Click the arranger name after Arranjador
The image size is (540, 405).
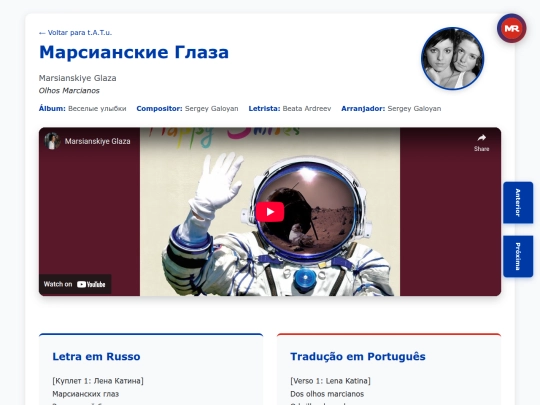pyautogui.click(x=414, y=108)
